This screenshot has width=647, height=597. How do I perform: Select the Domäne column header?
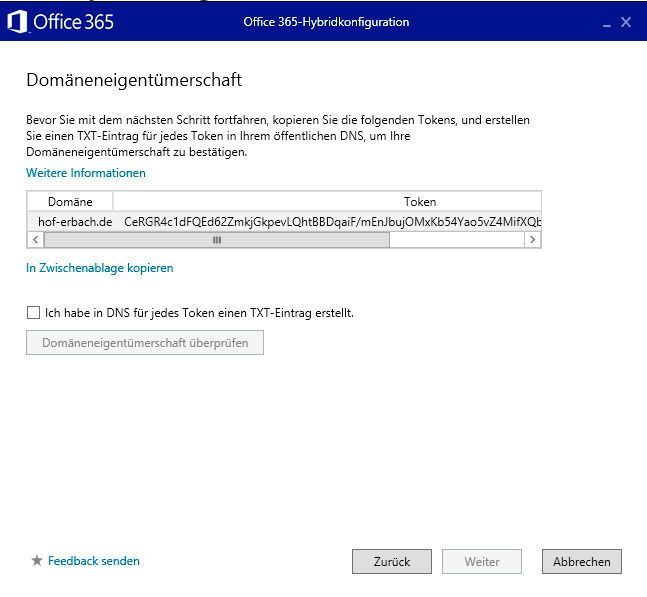click(x=70, y=202)
